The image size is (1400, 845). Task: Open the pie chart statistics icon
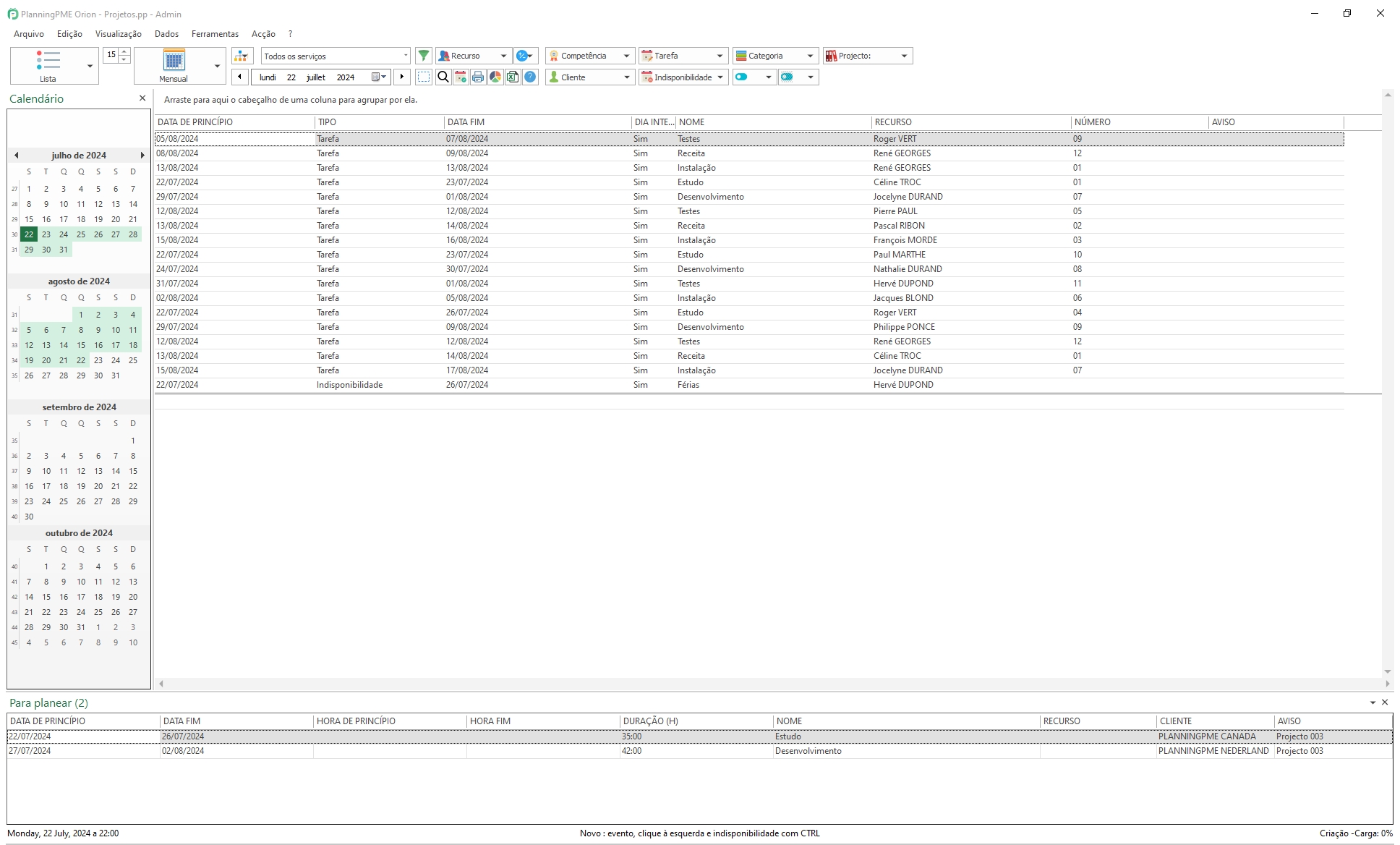click(x=495, y=77)
